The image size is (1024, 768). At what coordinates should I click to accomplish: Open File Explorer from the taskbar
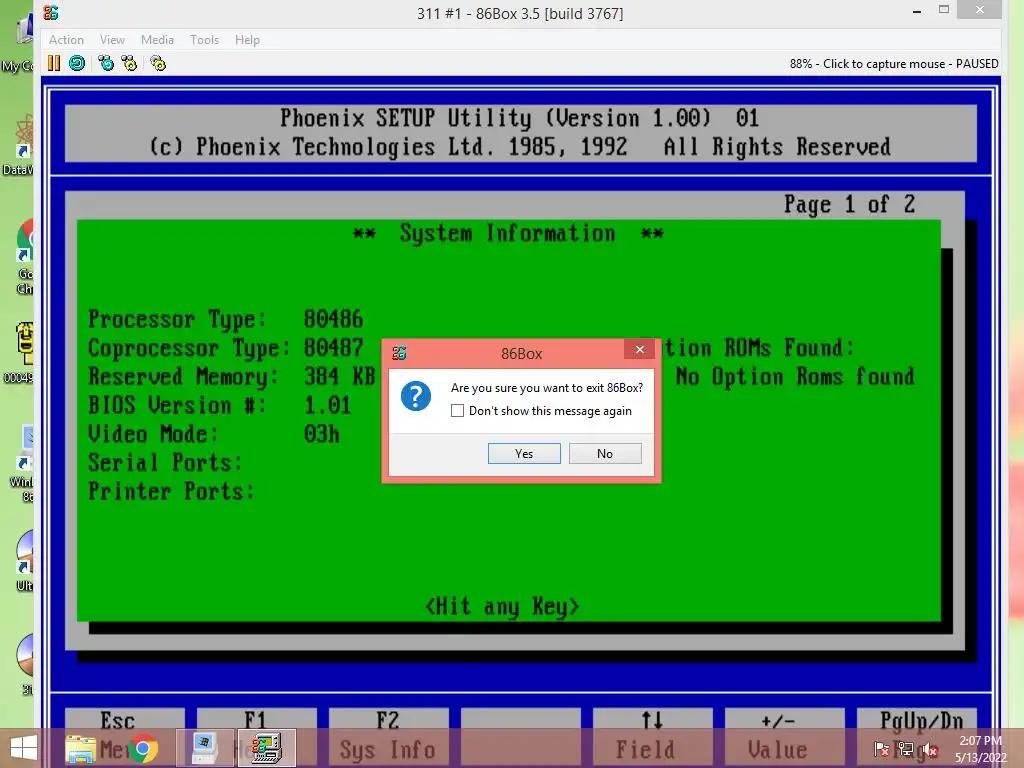[80, 749]
